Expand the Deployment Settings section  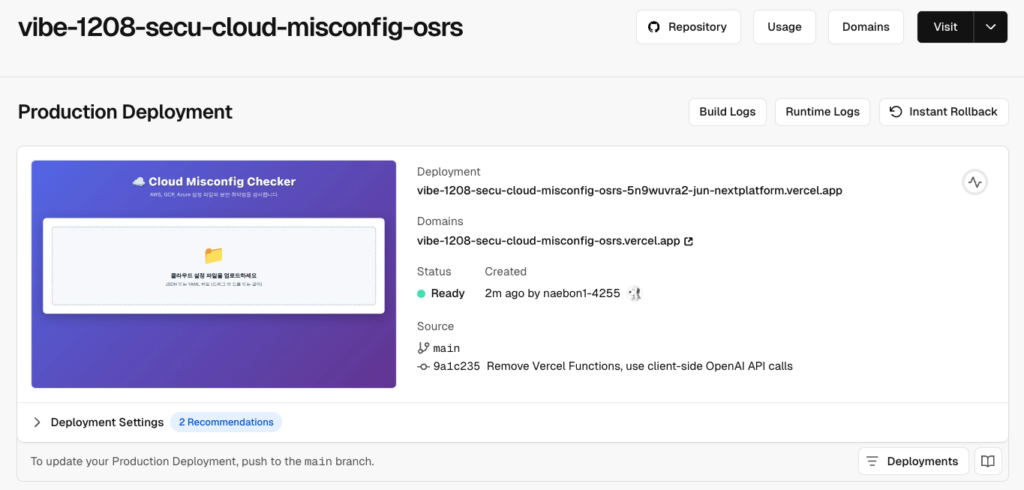coord(97,422)
